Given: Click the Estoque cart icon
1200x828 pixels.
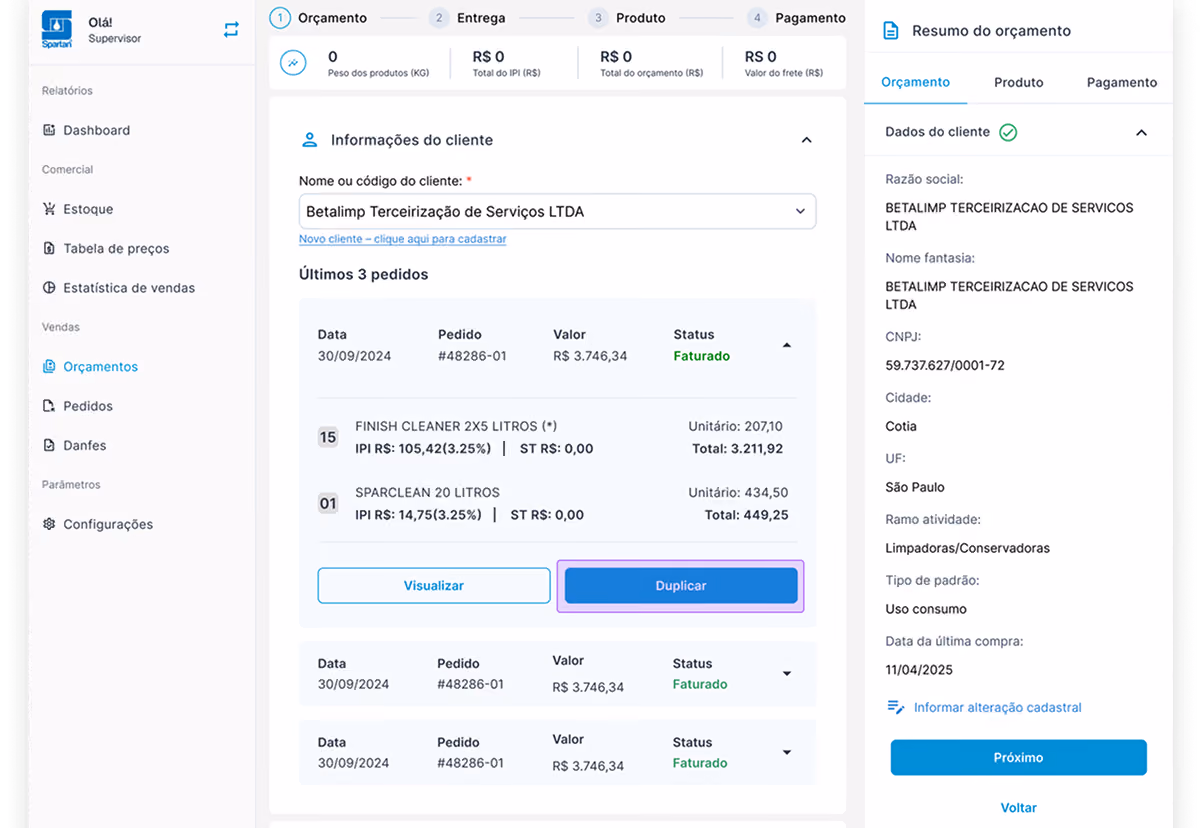Looking at the screenshot, I should pyautogui.click(x=49, y=209).
